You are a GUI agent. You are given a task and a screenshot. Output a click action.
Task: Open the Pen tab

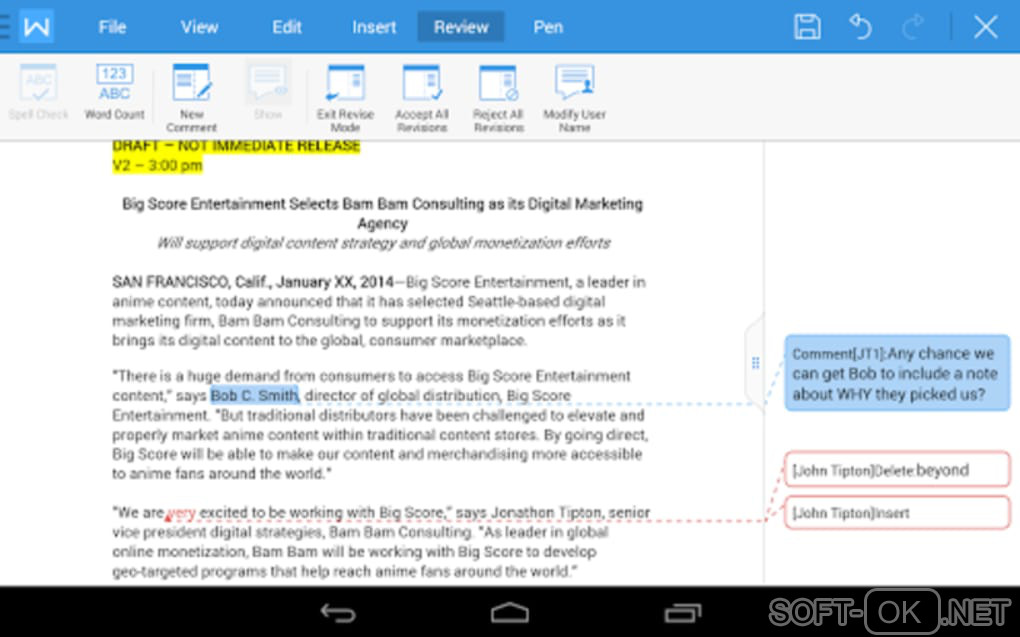click(x=548, y=27)
